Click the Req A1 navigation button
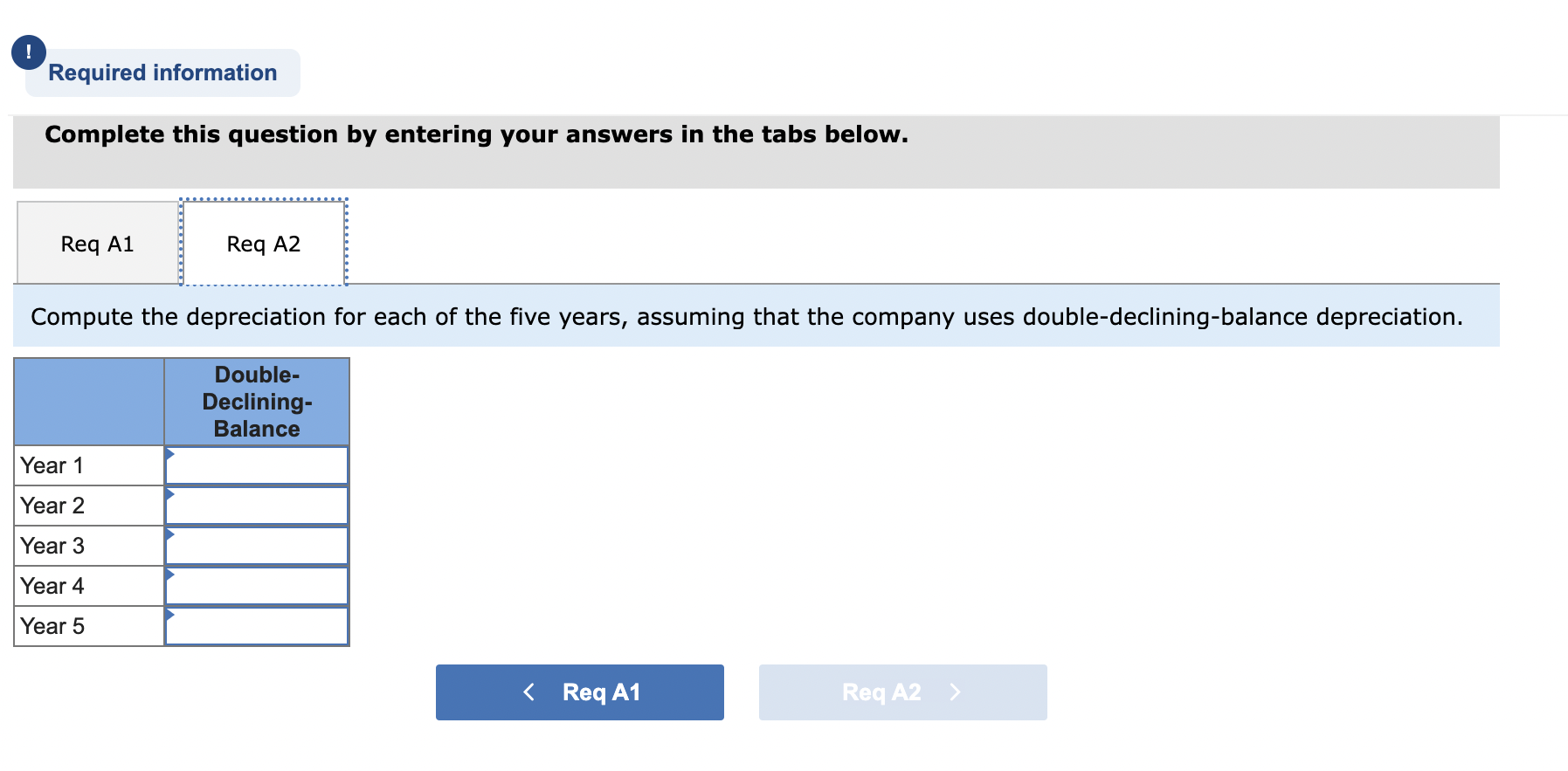1568x771 pixels. pos(579,692)
